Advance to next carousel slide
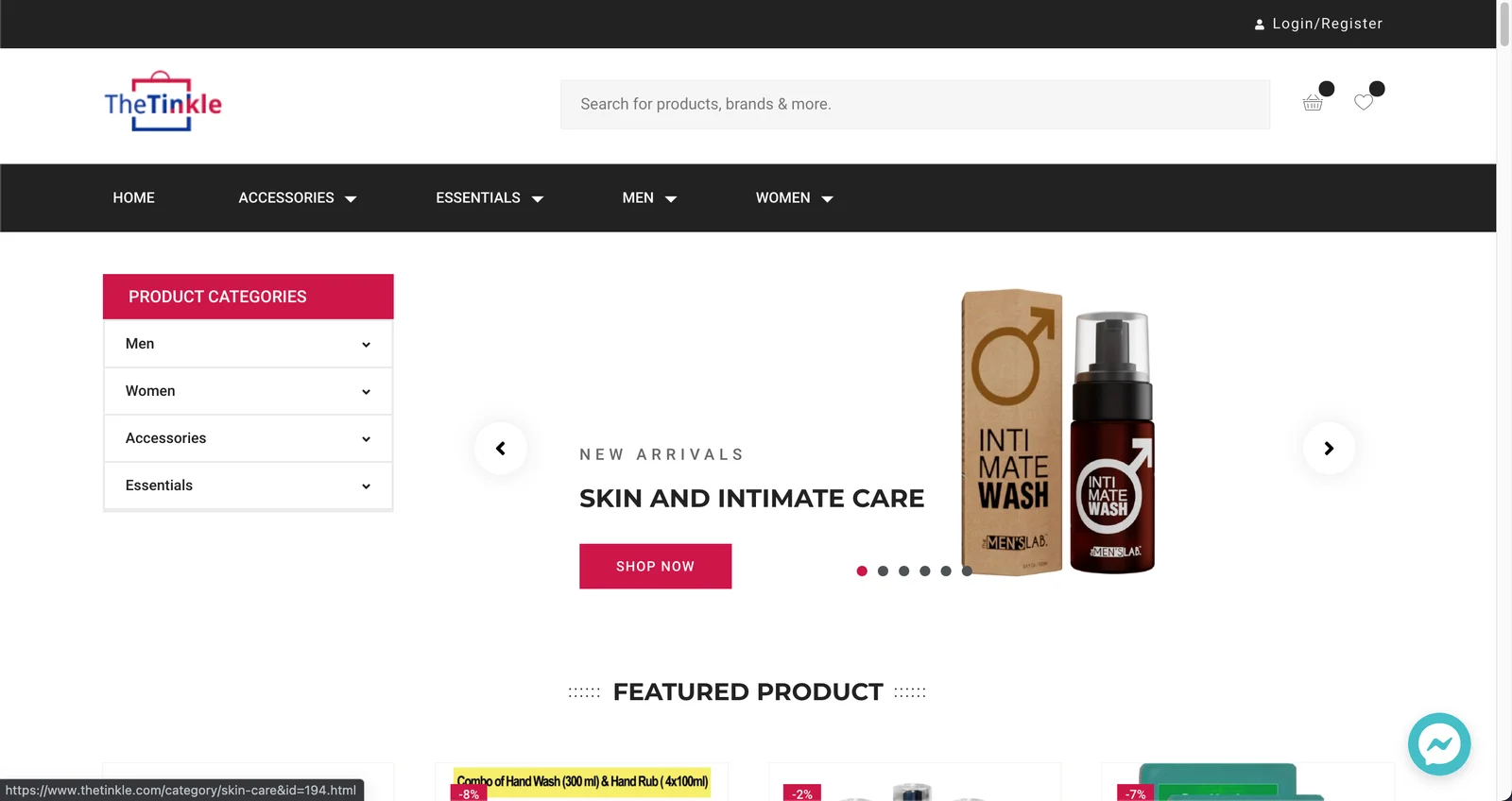The image size is (1512, 801). (1329, 448)
